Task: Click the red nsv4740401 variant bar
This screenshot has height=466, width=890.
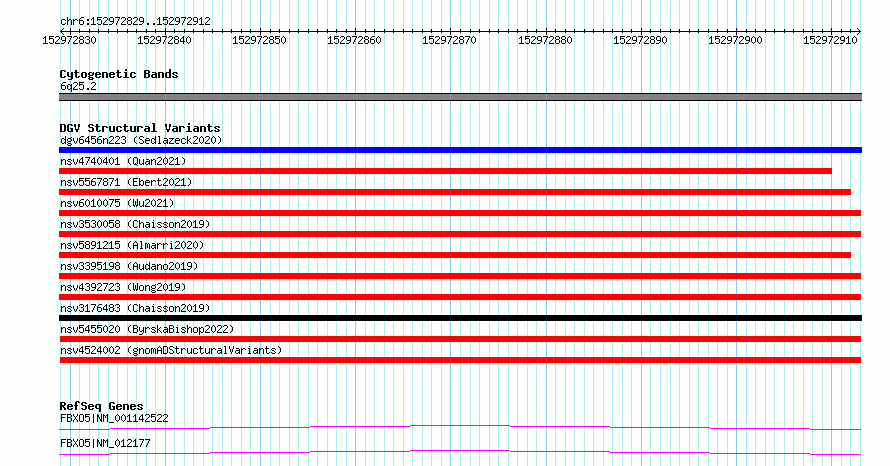Action: point(446,171)
